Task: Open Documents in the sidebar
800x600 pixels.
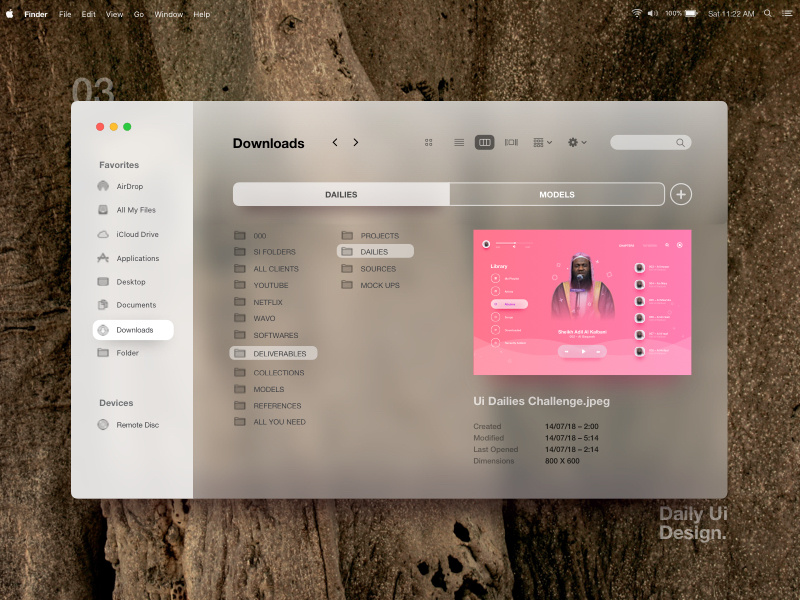Action: (127, 305)
